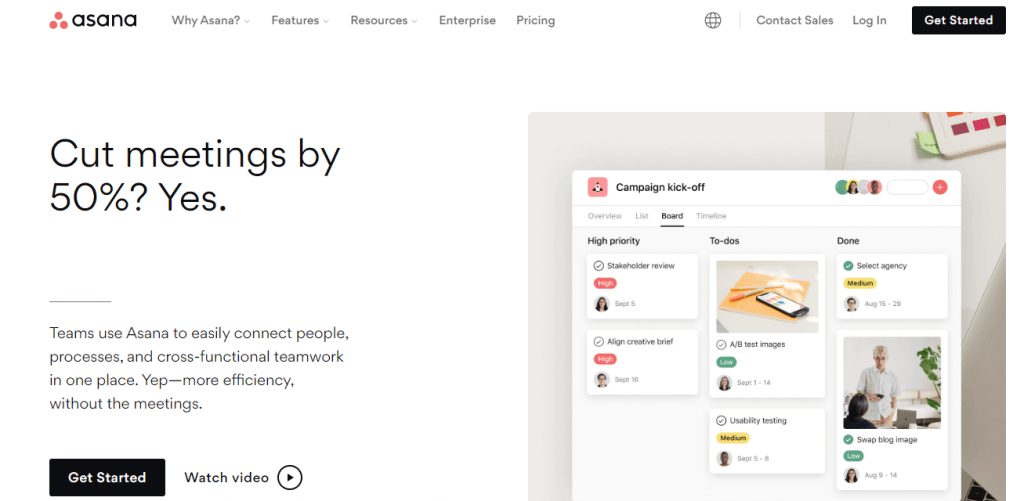Expand the Features dropdown menu
Viewport: 1024px width, 501px height.
click(x=300, y=20)
